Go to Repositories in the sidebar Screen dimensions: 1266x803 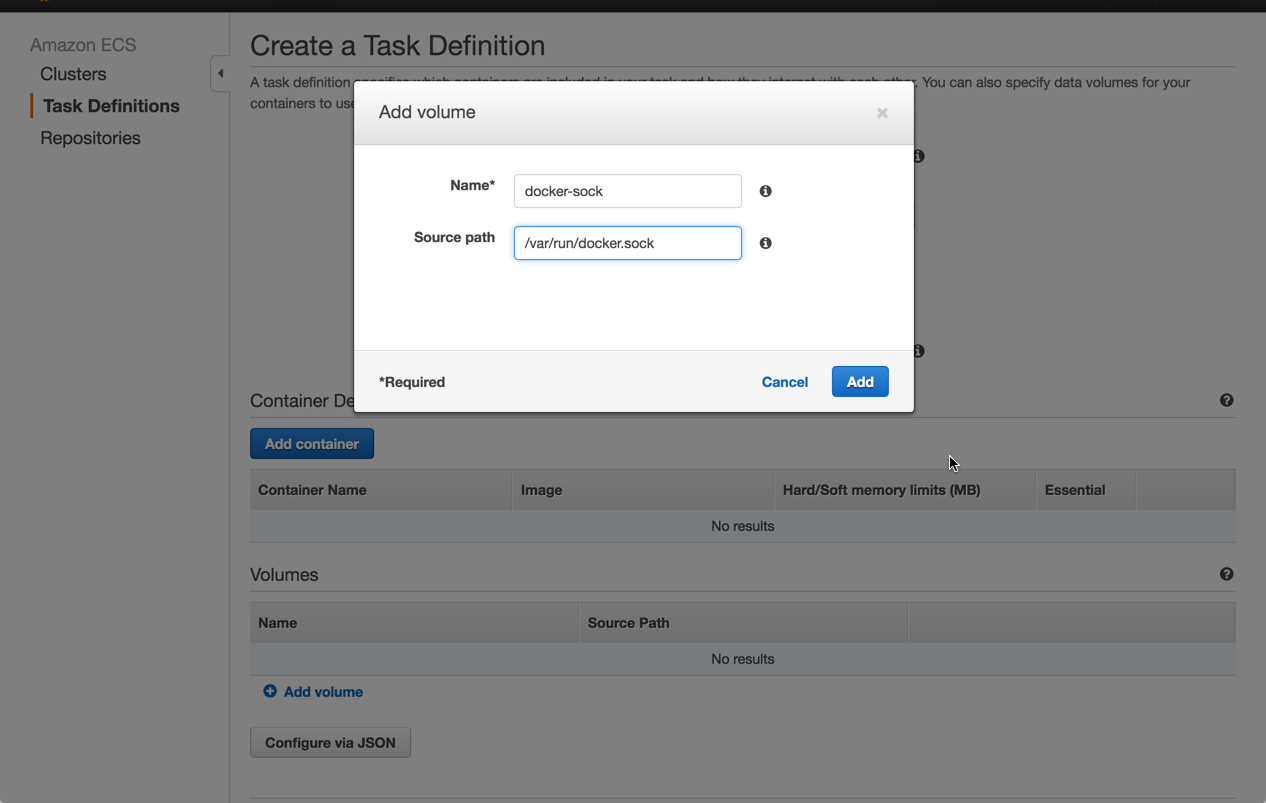point(90,138)
